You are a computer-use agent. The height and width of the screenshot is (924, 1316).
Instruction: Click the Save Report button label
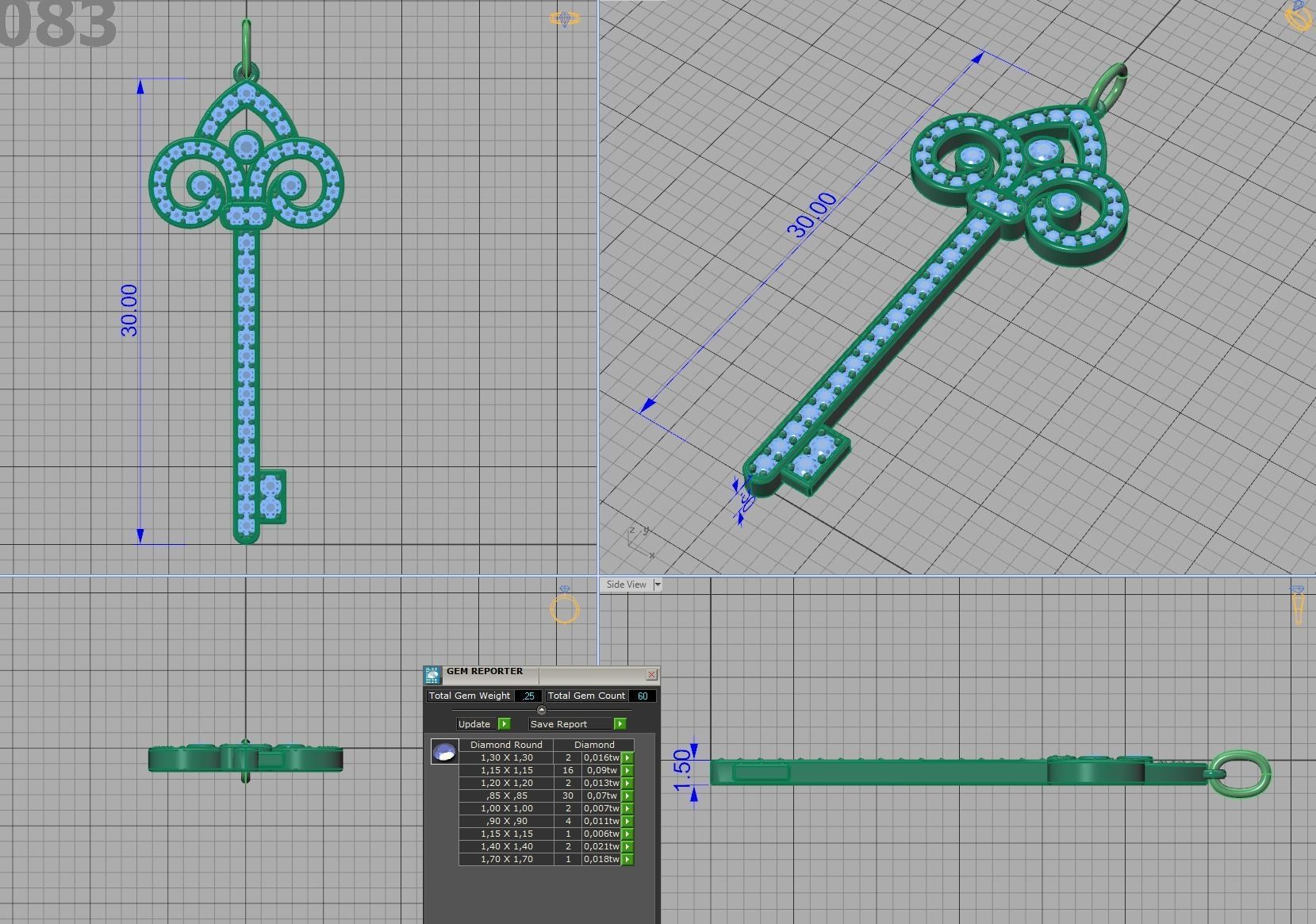point(558,724)
